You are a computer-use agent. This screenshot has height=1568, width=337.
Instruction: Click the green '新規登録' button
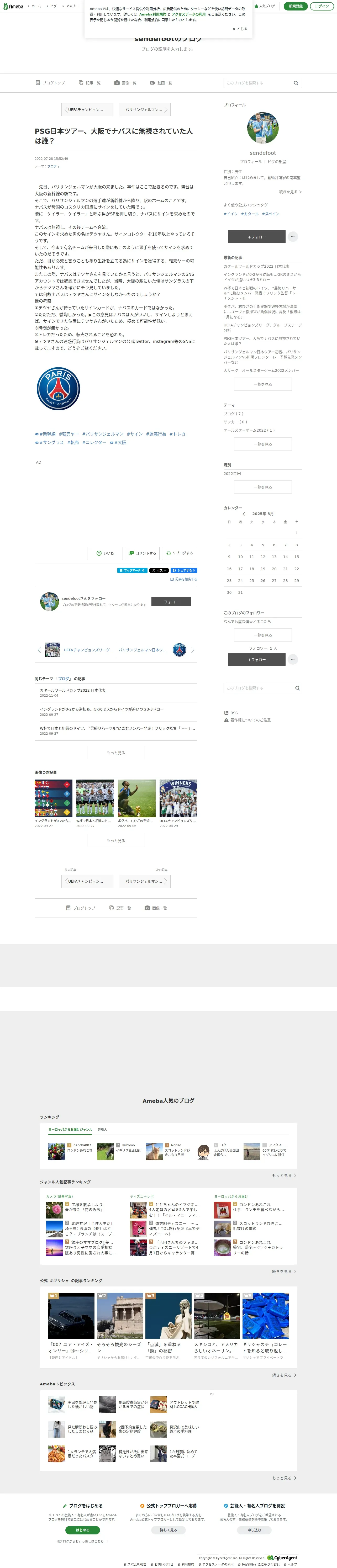(x=296, y=6)
